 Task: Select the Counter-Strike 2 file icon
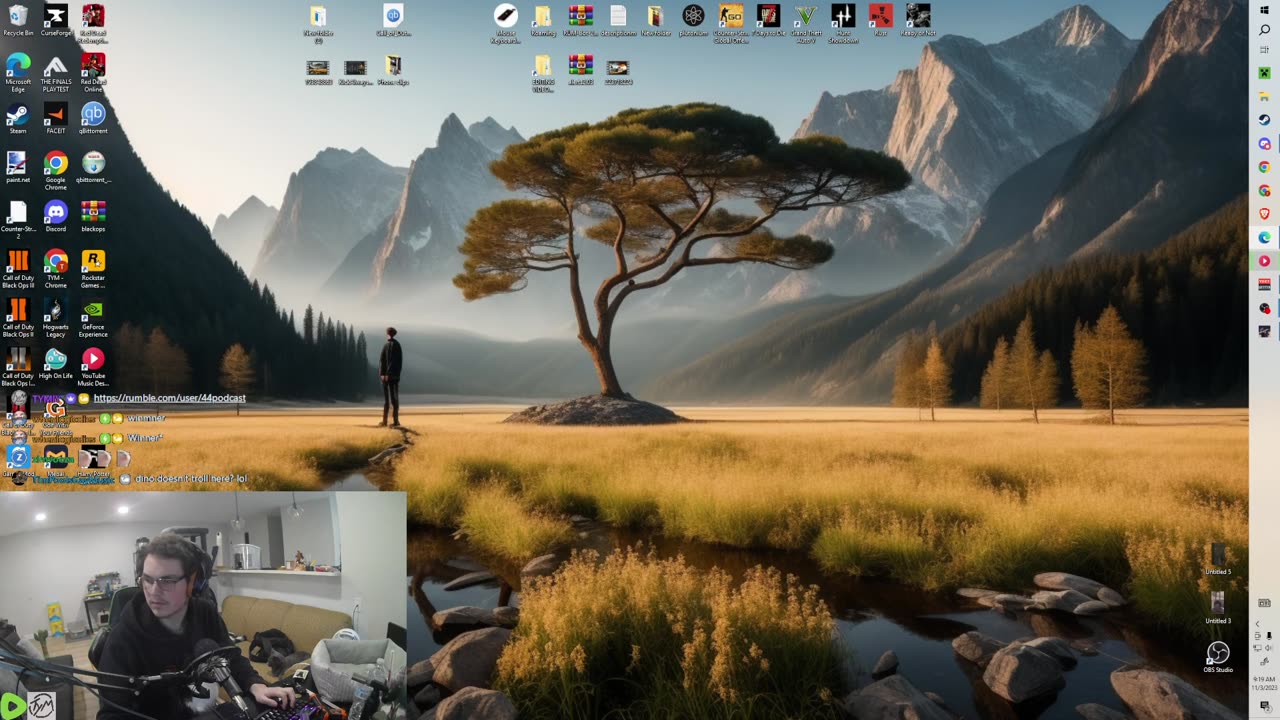click(x=18, y=219)
